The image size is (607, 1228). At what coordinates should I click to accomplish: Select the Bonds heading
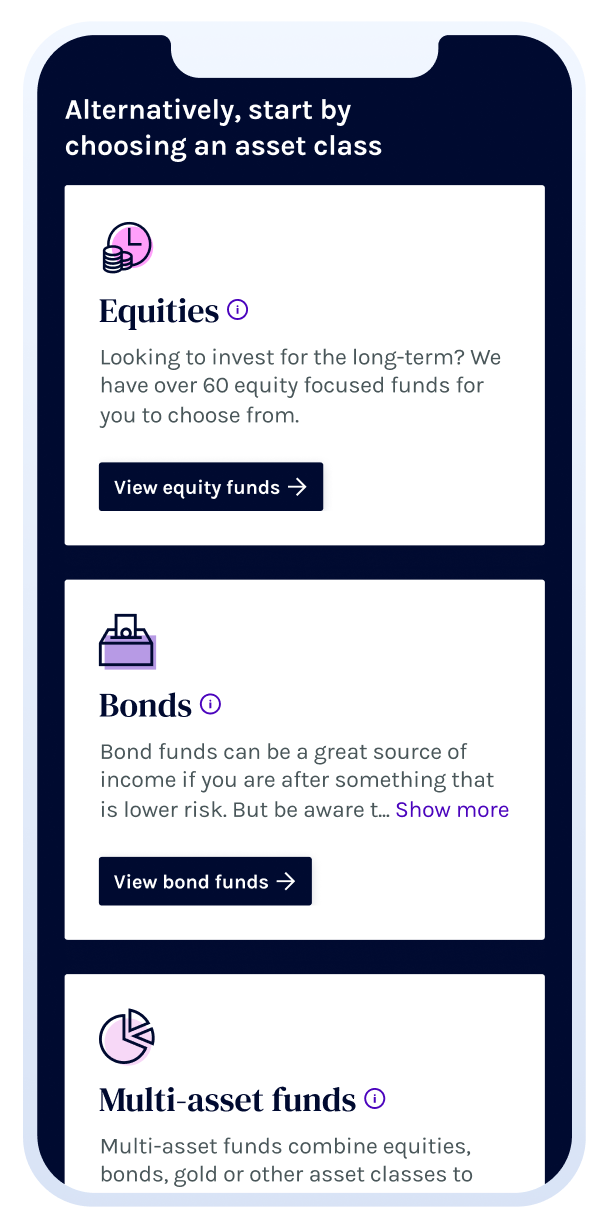[x=145, y=705]
